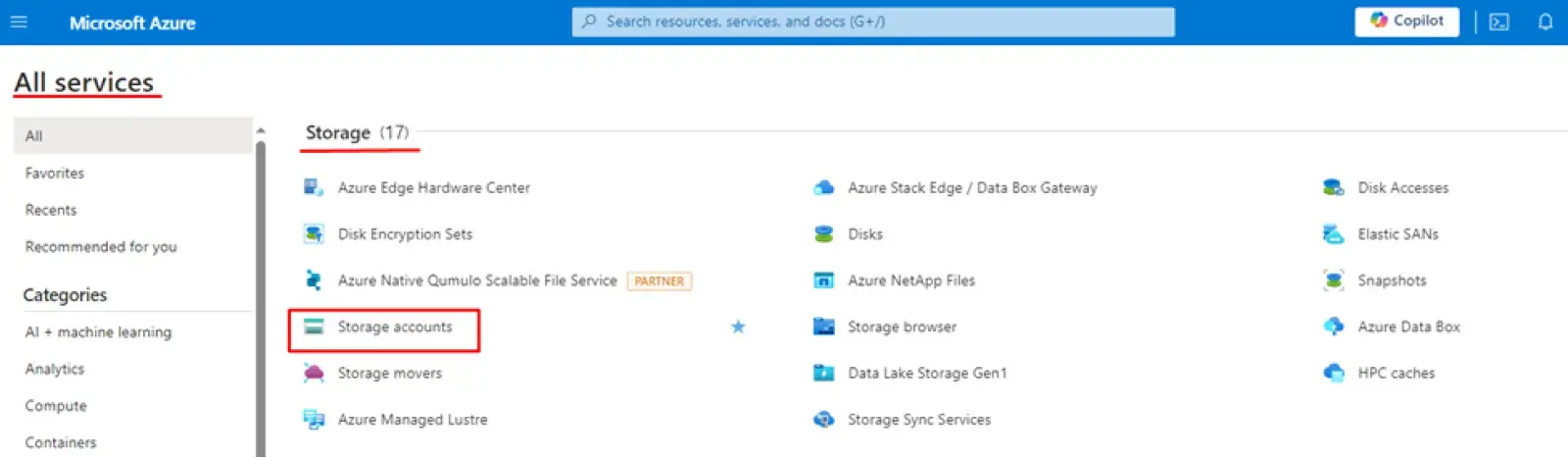Click the sidebar scrollbar up arrow
The image size is (1568, 458).
click(x=261, y=129)
